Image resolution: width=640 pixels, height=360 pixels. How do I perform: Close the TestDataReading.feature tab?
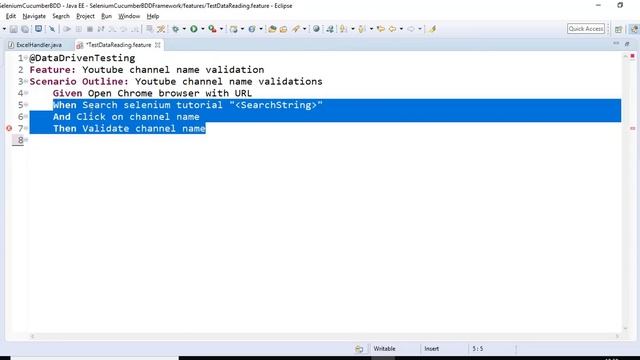click(158, 45)
